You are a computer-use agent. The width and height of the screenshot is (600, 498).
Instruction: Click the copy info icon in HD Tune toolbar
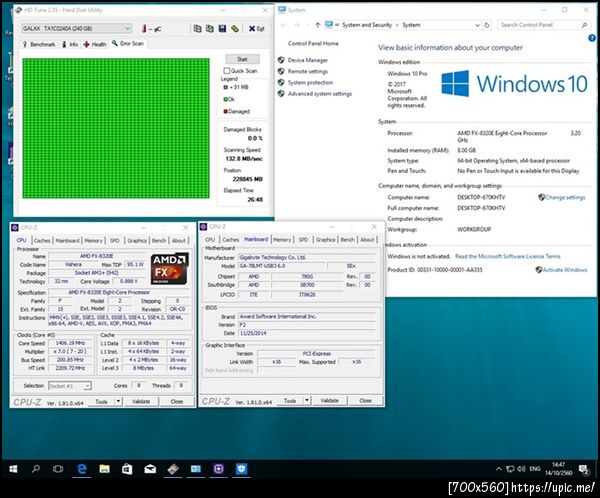point(197,28)
